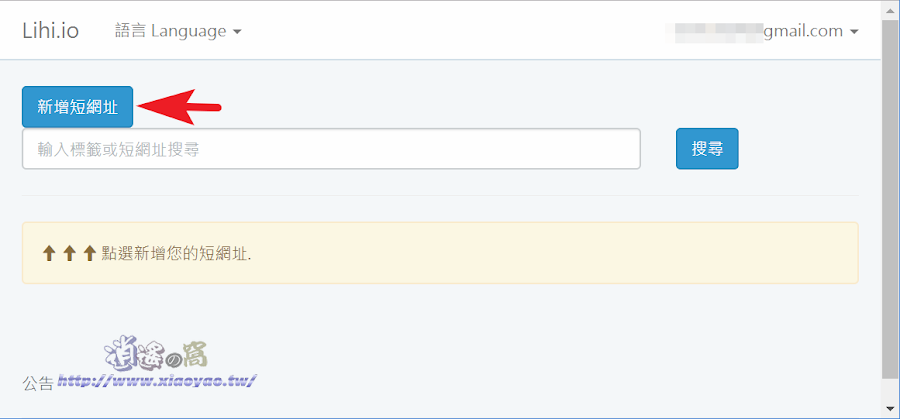The width and height of the screenshot is (900, 419).
Task: Open the 公告 announcement link
Action: click(38, 384)
